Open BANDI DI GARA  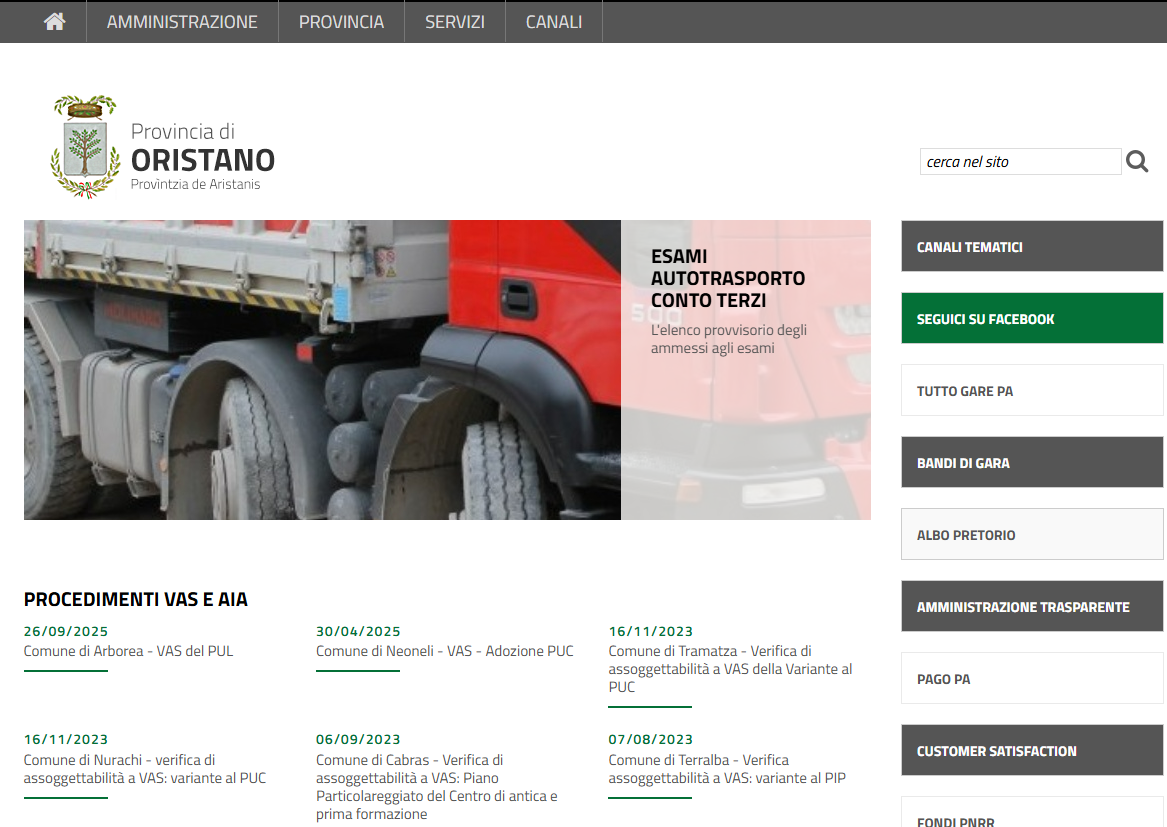pos(1031,461)
